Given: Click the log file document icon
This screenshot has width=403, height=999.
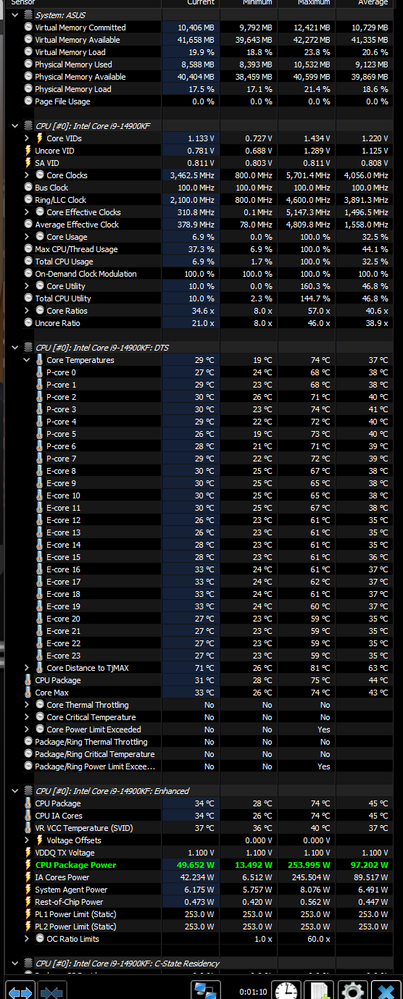Looking at the screenshot, I should [320, 991].
